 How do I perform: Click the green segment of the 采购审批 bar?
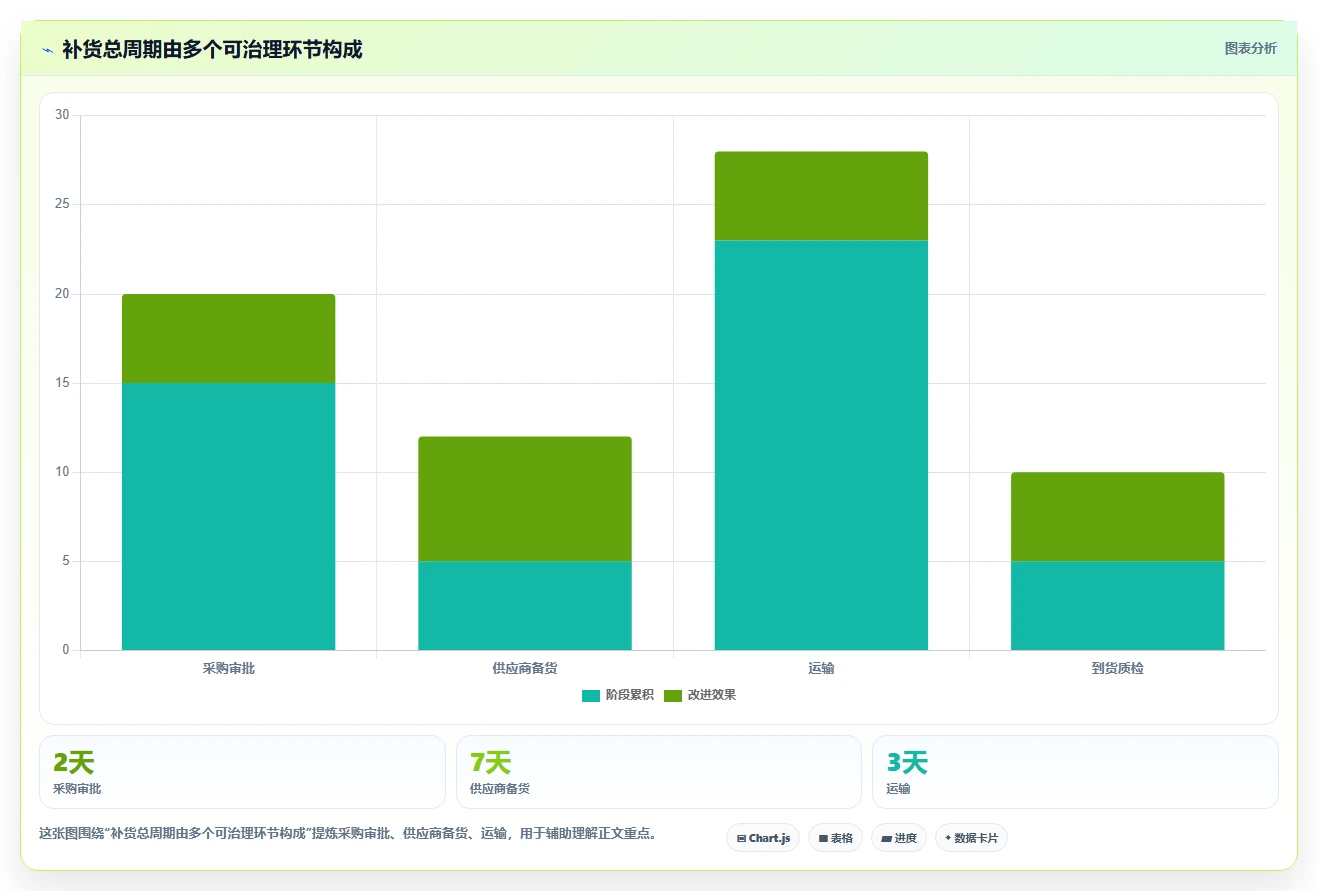[x=228, y=338]
